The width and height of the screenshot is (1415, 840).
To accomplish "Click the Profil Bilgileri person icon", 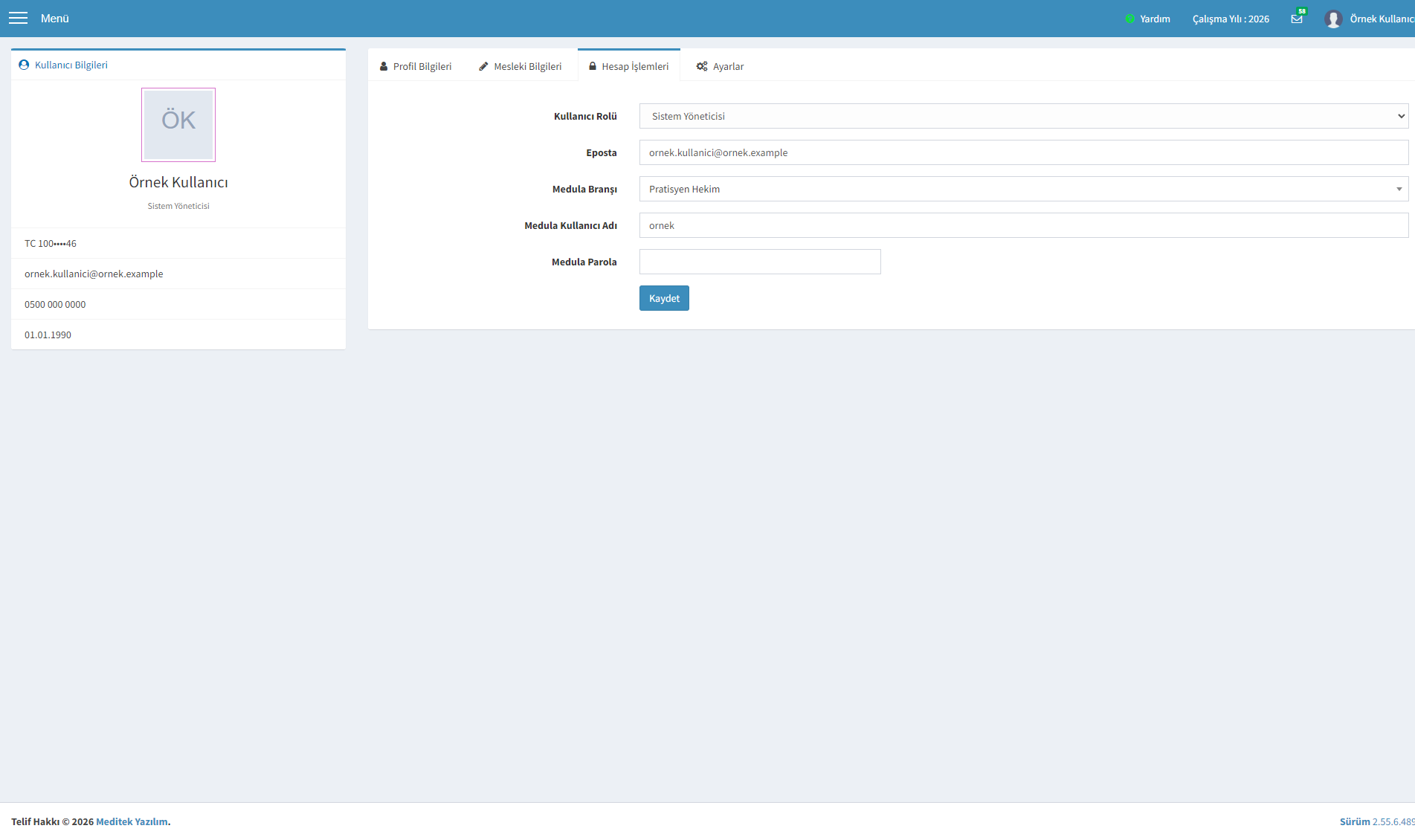I will coord(384,66).
